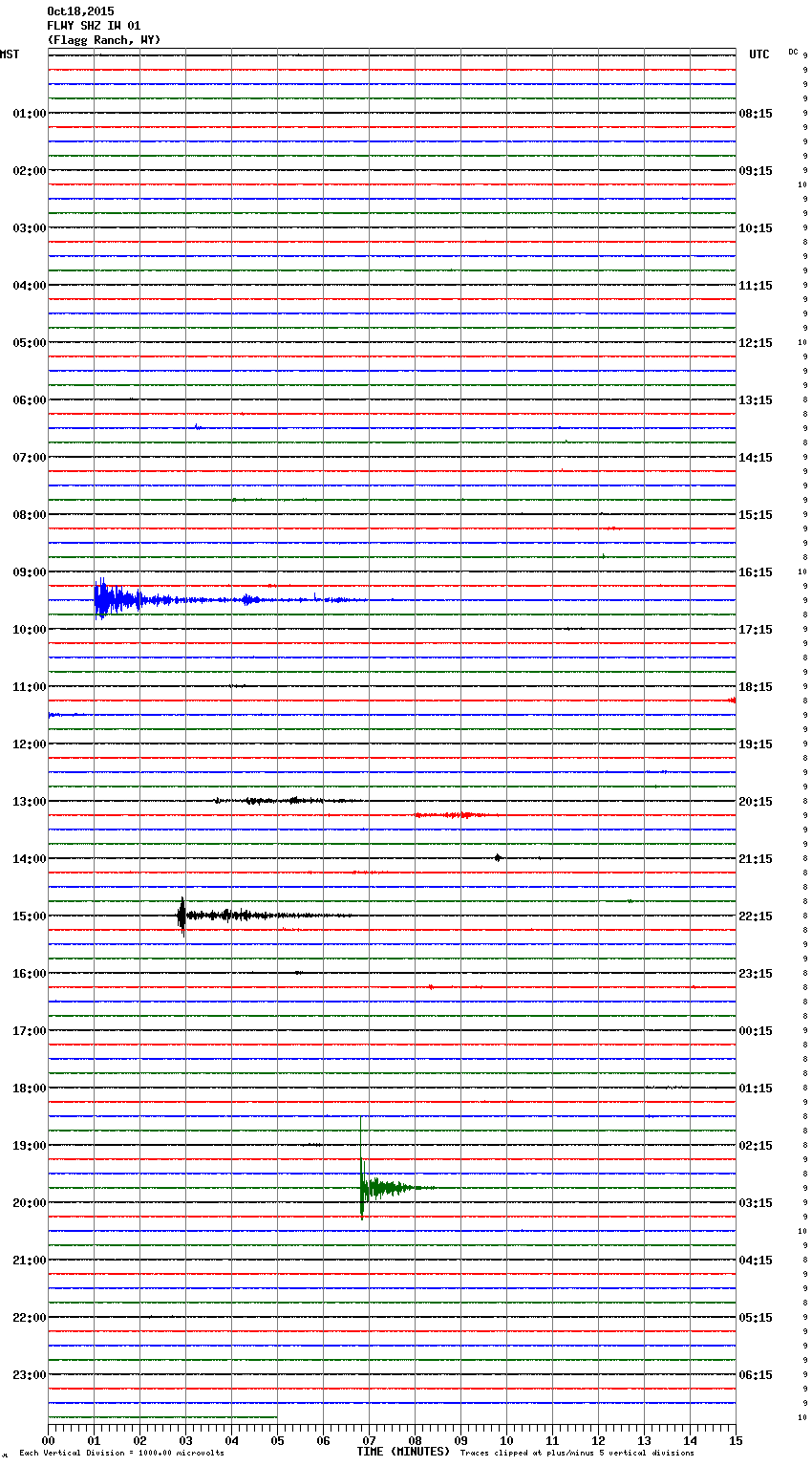
Task: Click the 18:15 UTC time label
Action: [x=756, y=687]
